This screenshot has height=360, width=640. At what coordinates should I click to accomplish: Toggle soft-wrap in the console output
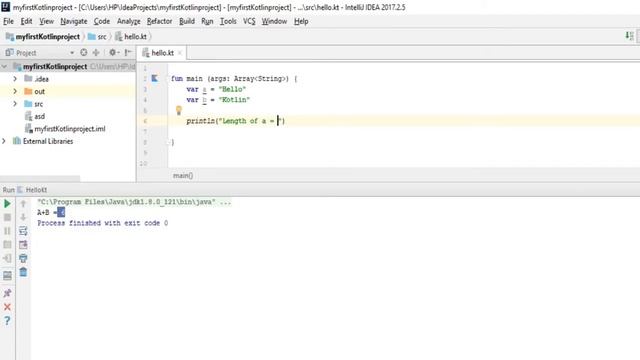coord(23,231)
